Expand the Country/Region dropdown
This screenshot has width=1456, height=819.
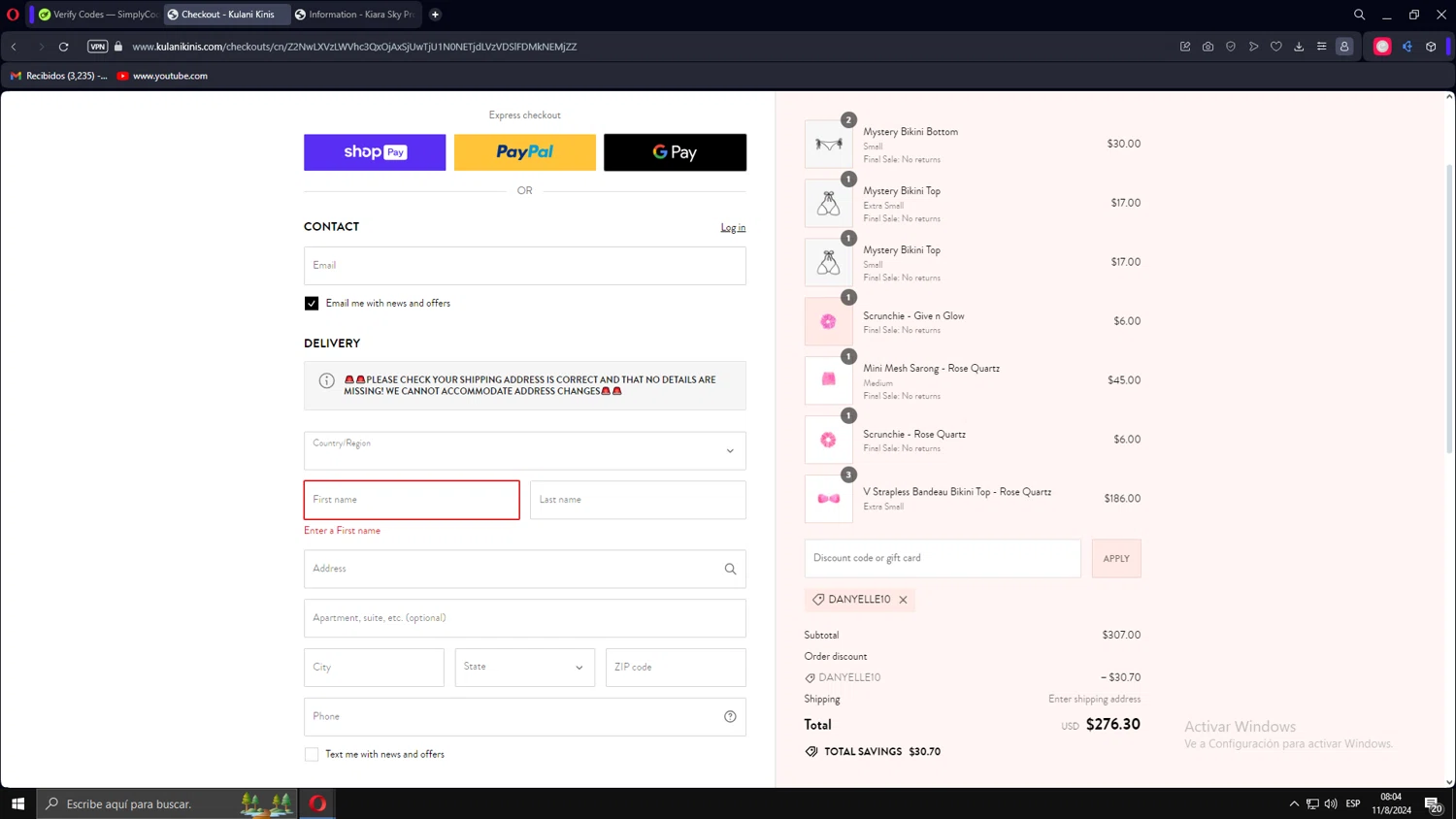coord(525,451)
